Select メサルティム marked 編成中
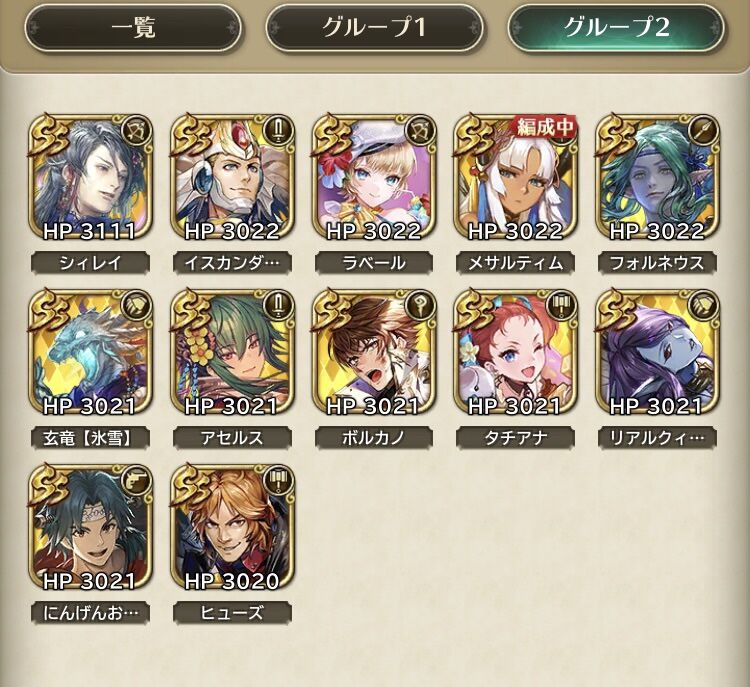 click(516, 177)
